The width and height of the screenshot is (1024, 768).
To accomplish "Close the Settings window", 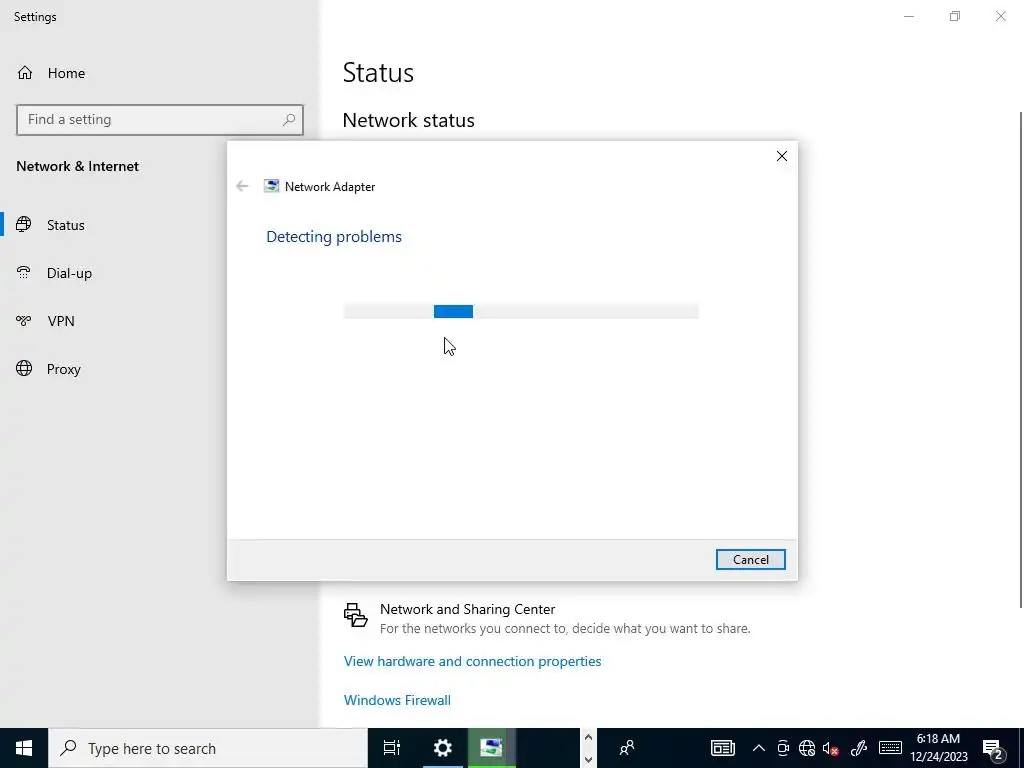I will 1000,16.
